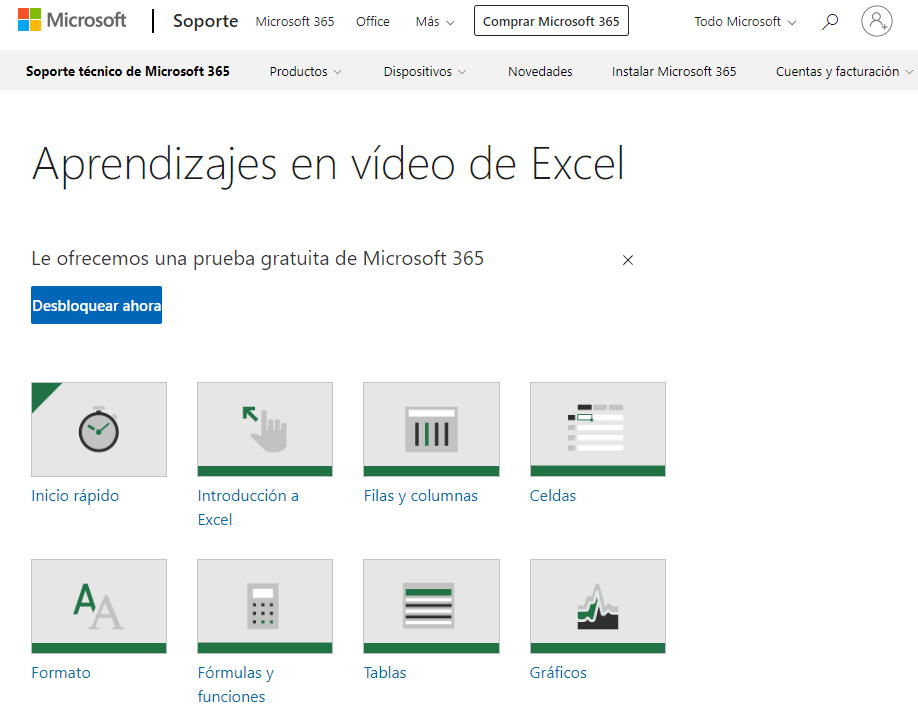Dismiss the free trial banner
Image resolution: width=918 pixels, height=715 pixels.
(x=628, y=260)
